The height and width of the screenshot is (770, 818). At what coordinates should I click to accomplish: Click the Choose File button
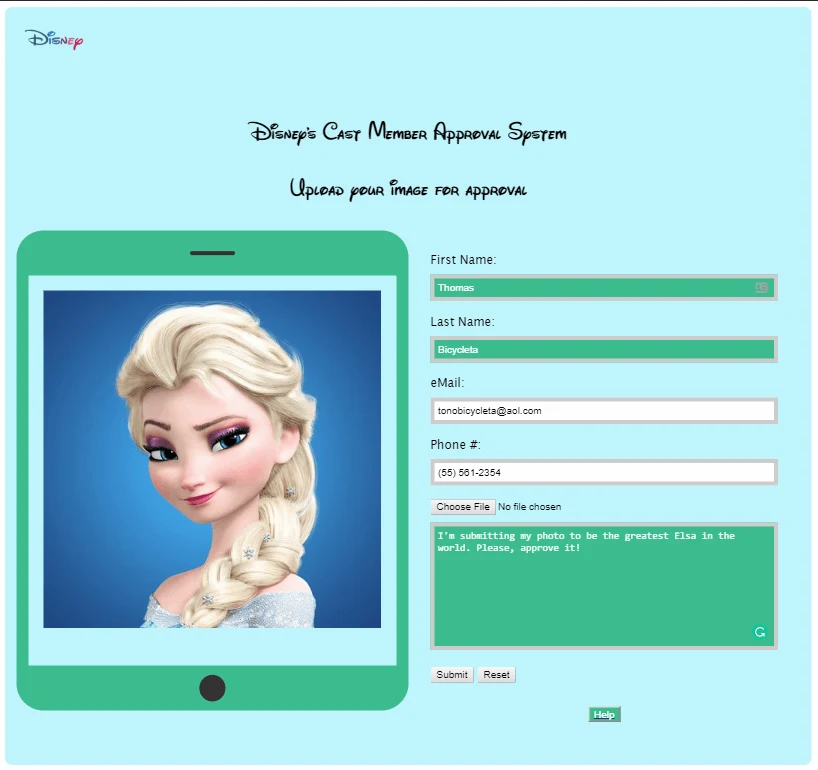tap(463, 507)
